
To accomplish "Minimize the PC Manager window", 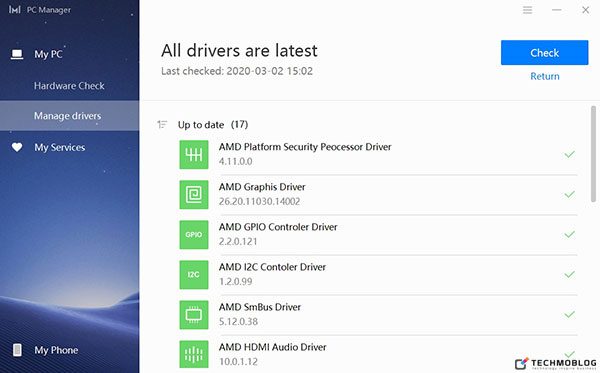I will click(x=556, y=10).
